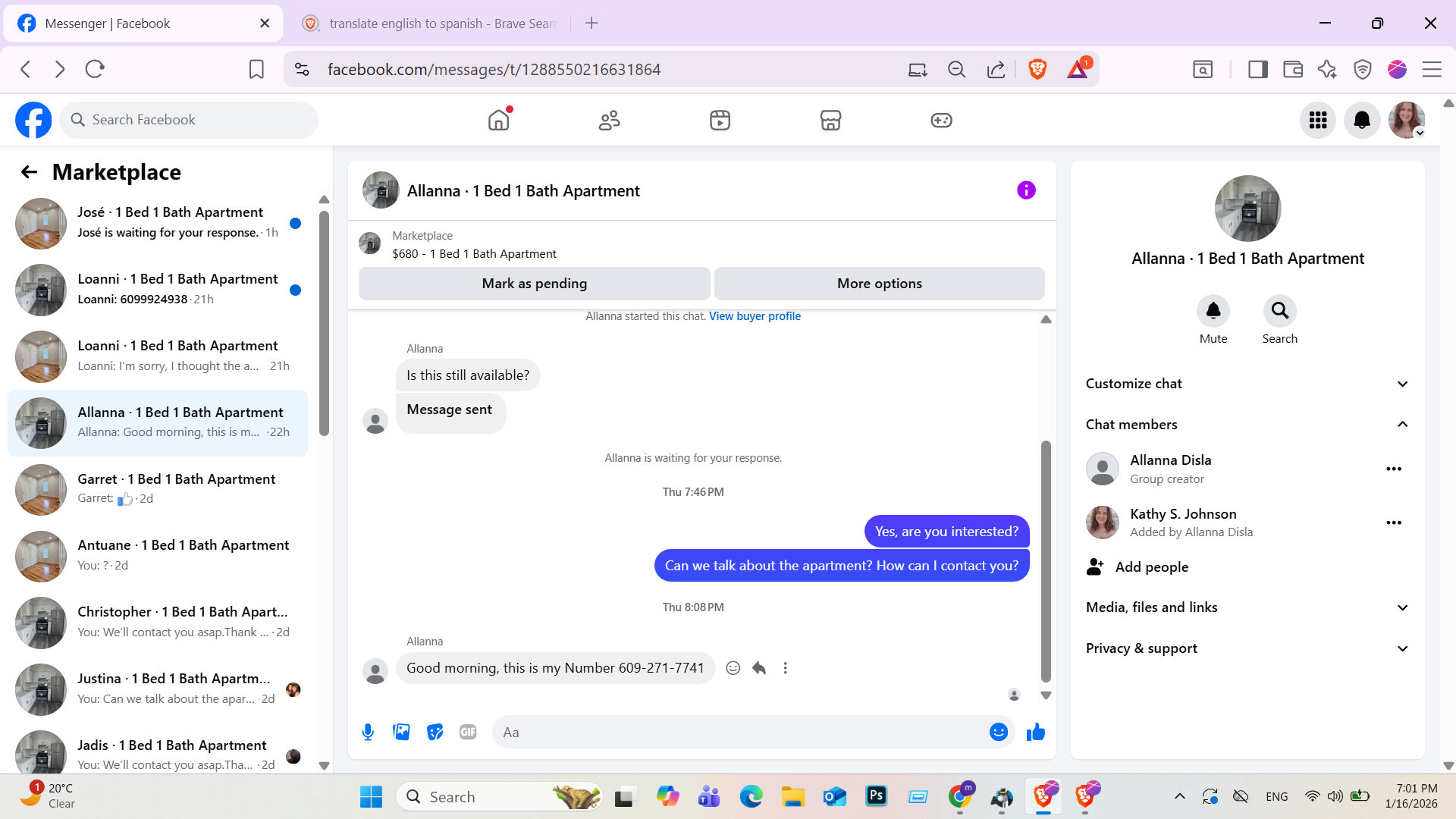This screenshot has width=1456, height=819.
Task: Toggle the purple conversation information button
Action: 1026,190
